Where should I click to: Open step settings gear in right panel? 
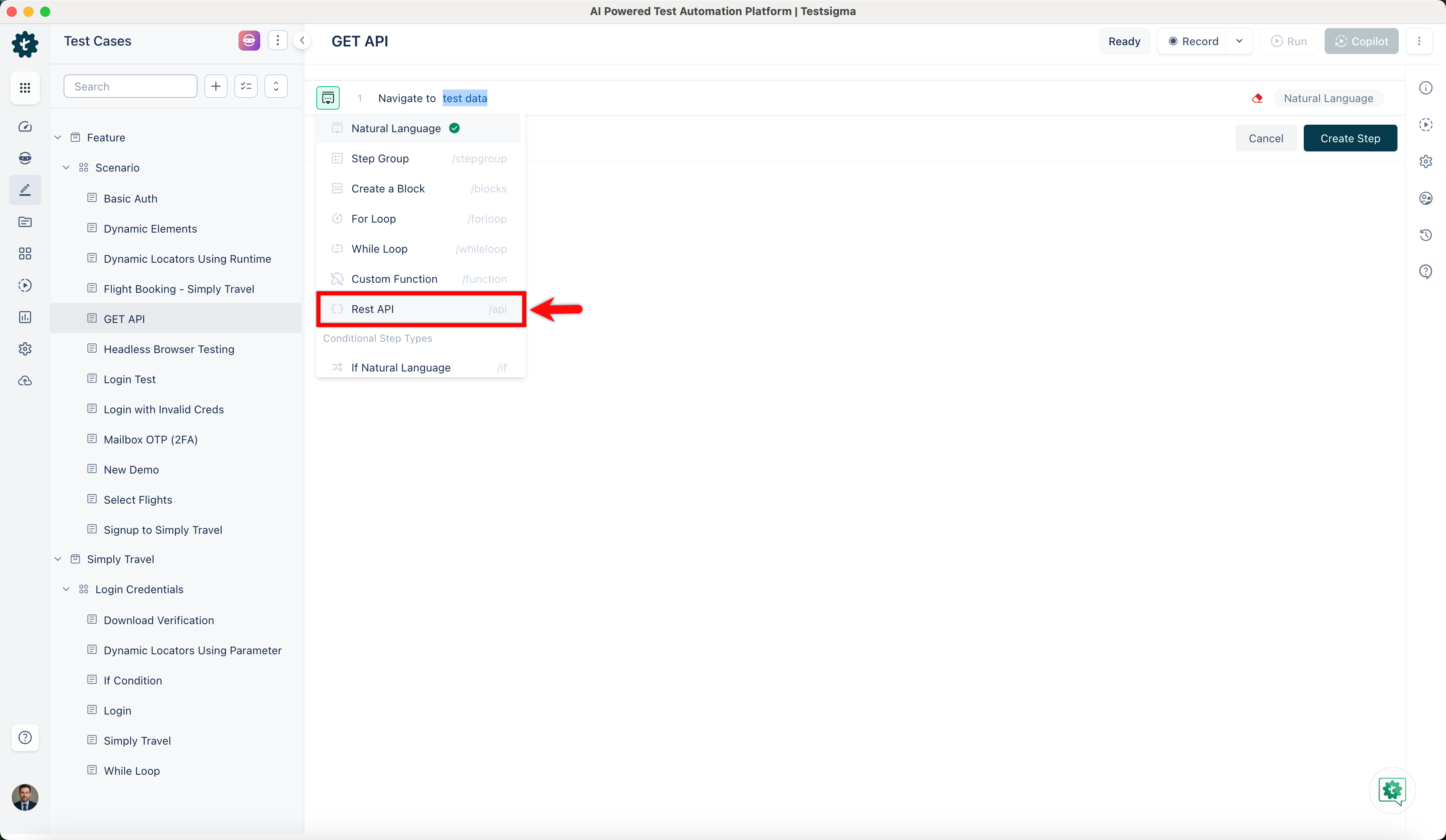1425,161
